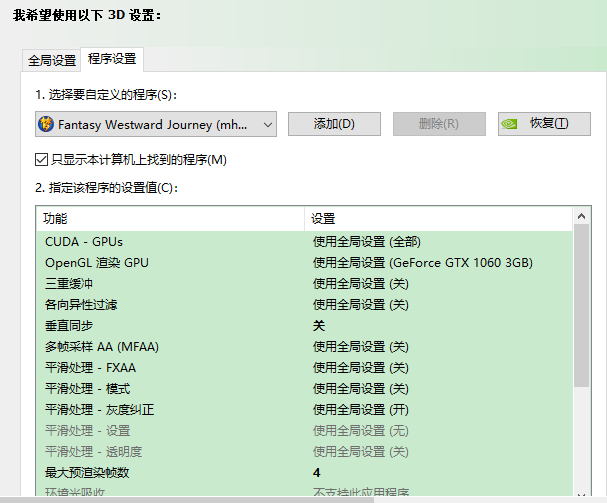Select the 程序设置 tab
The height and width of the screenshot is (503, 607).
(112, 59)
